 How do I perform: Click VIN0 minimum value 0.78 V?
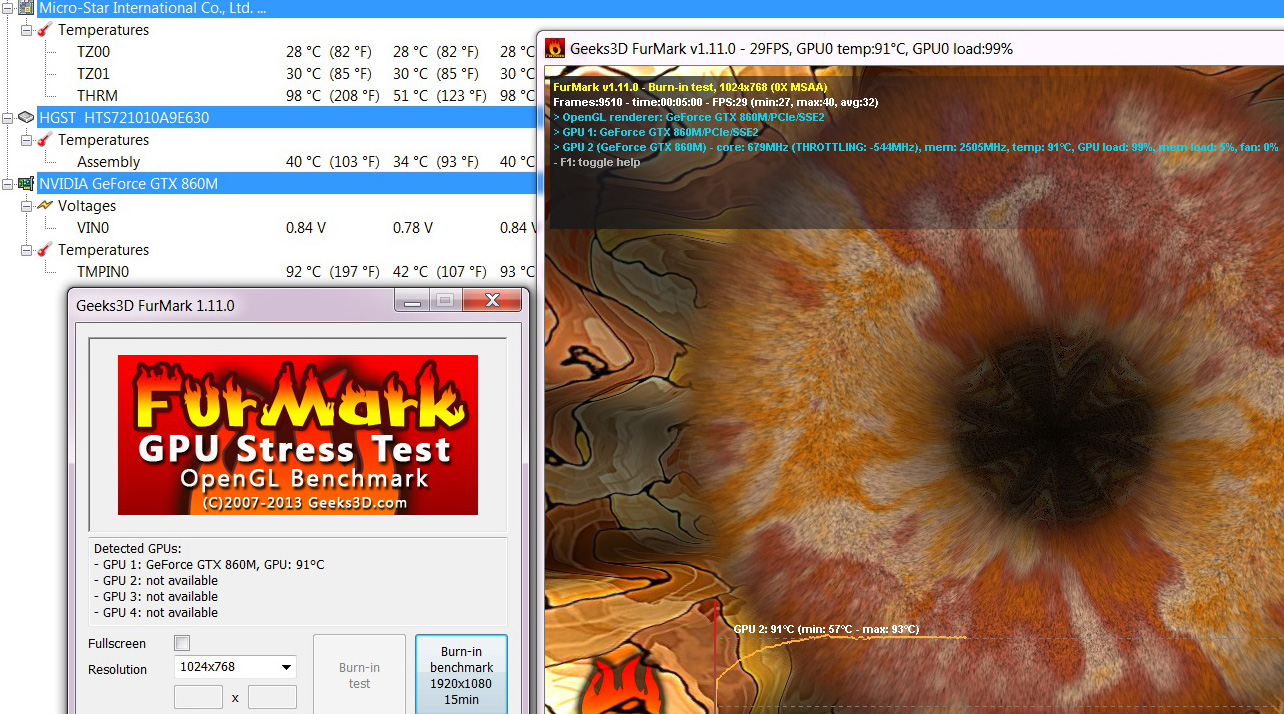(x=413, y=228)
